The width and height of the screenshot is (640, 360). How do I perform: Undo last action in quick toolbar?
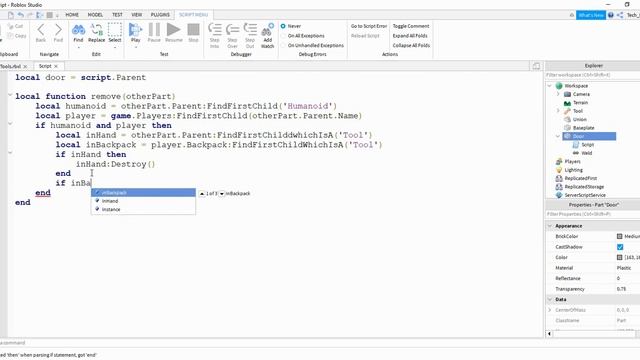point(21,15)
